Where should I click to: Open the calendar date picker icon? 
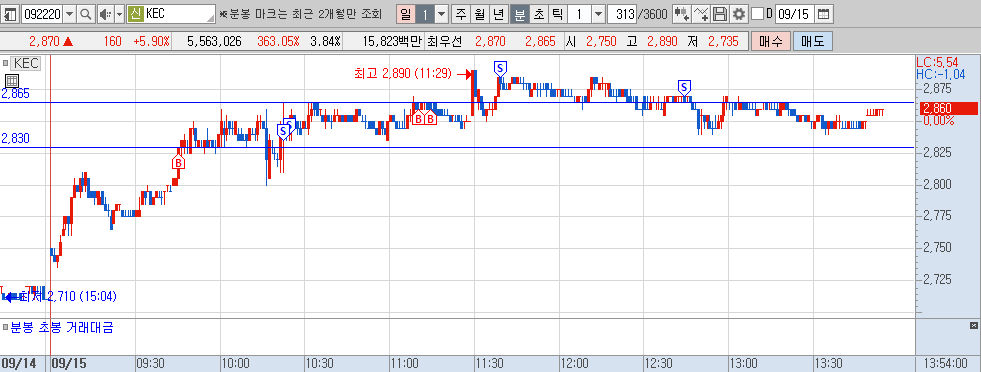coord(823,13)
